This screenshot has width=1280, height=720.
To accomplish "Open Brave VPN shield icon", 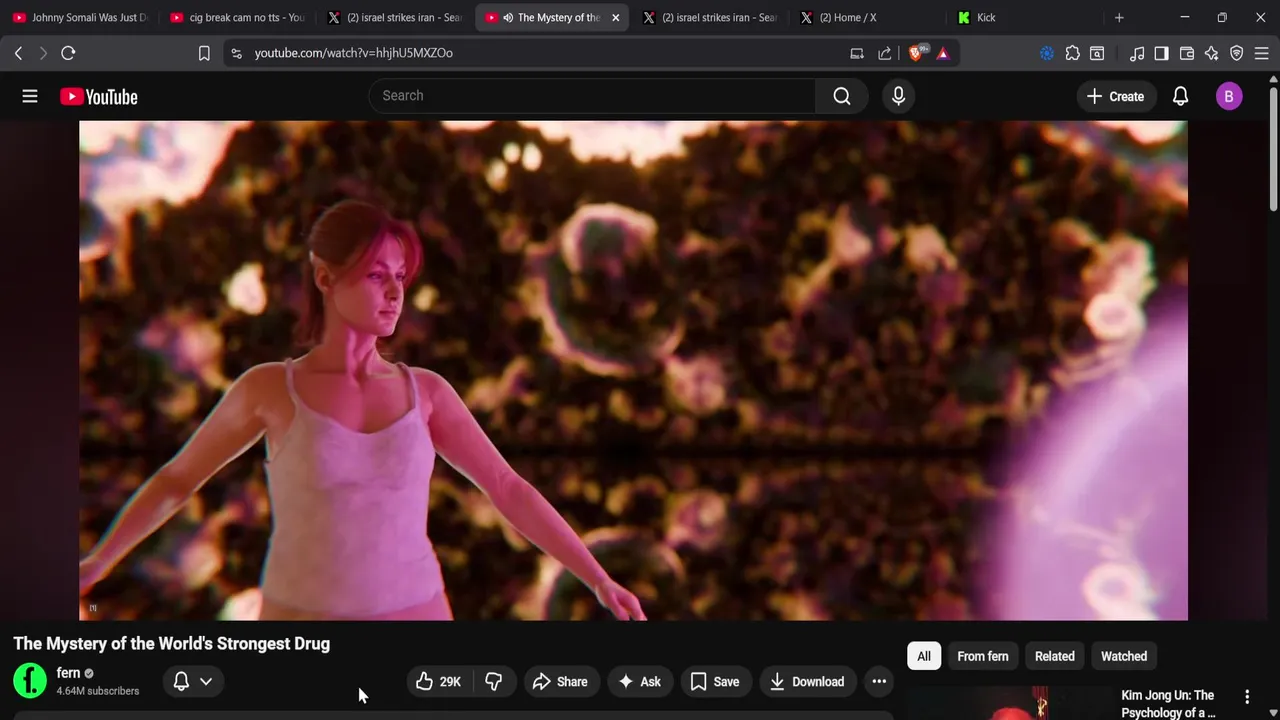I will [1237, 53].
